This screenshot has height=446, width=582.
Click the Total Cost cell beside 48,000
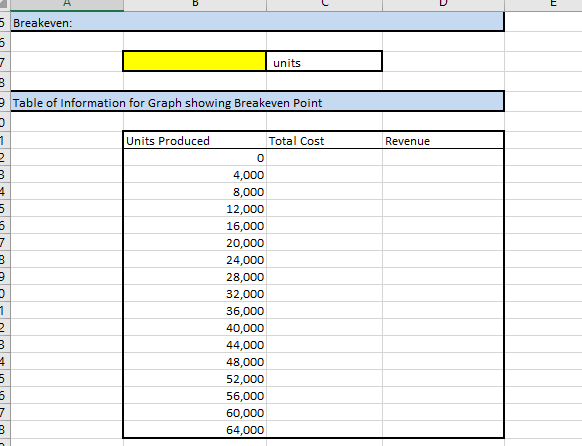[324, 361]
